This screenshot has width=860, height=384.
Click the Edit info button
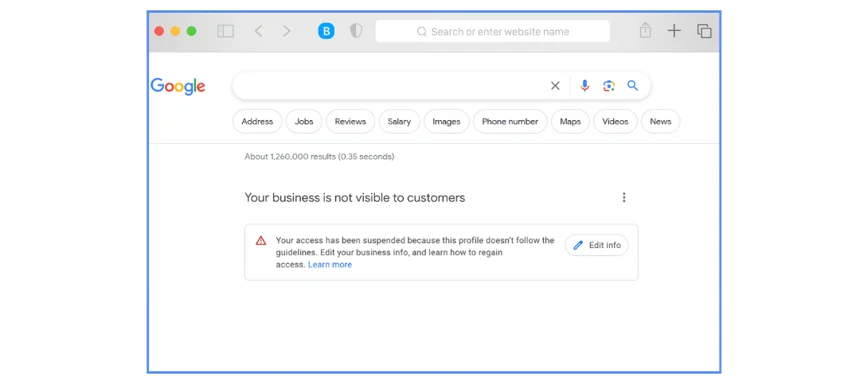click(597, 245)
